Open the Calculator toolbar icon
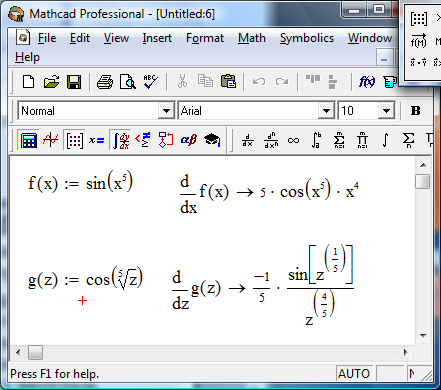The image size is (441, 390). tap(29, 140)
